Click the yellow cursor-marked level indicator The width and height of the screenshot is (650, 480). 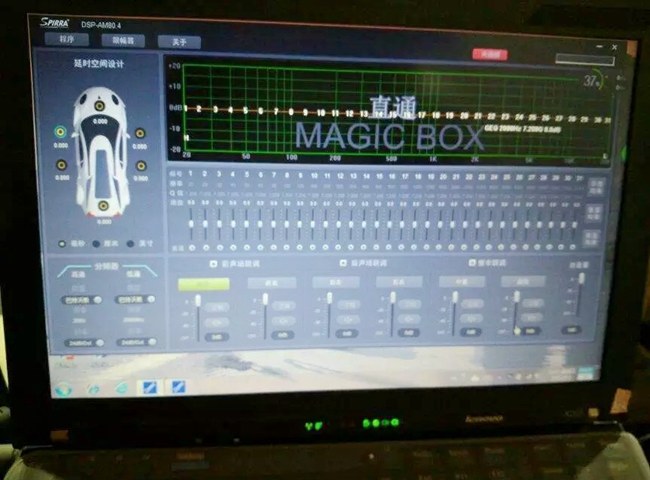(x=517, y=331)
